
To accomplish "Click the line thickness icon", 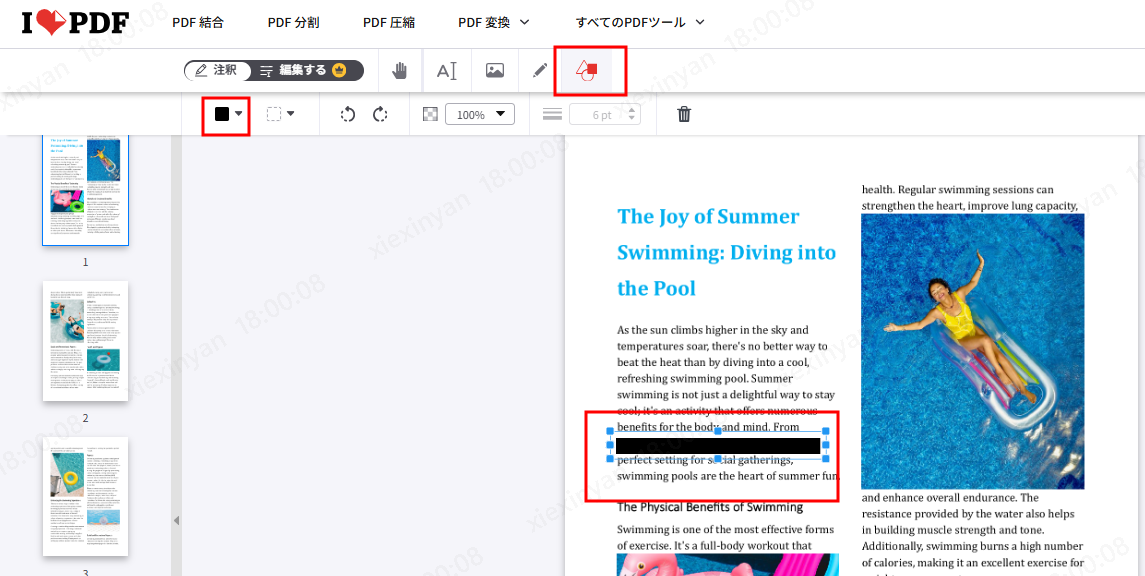I will coord(553,115).
